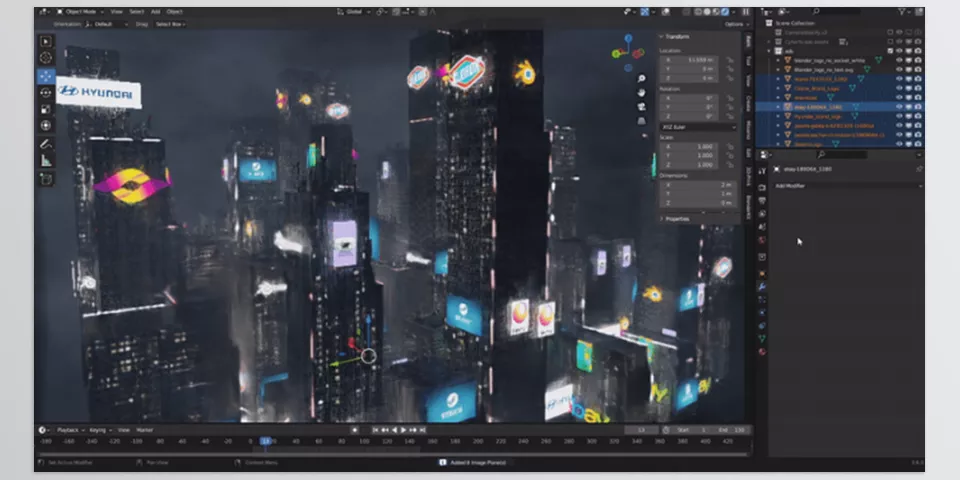Screen dimensions: 960x480
Task: Hide Blender_logo_no_text.svg eye icon
Action: (899, 69)
